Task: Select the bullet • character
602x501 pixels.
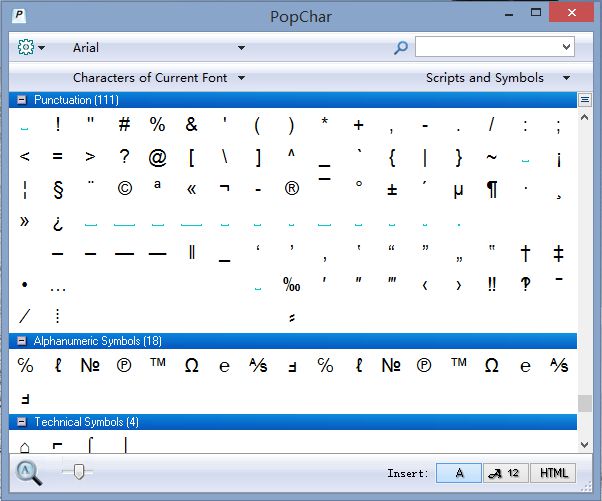Action: coord(25,285)
